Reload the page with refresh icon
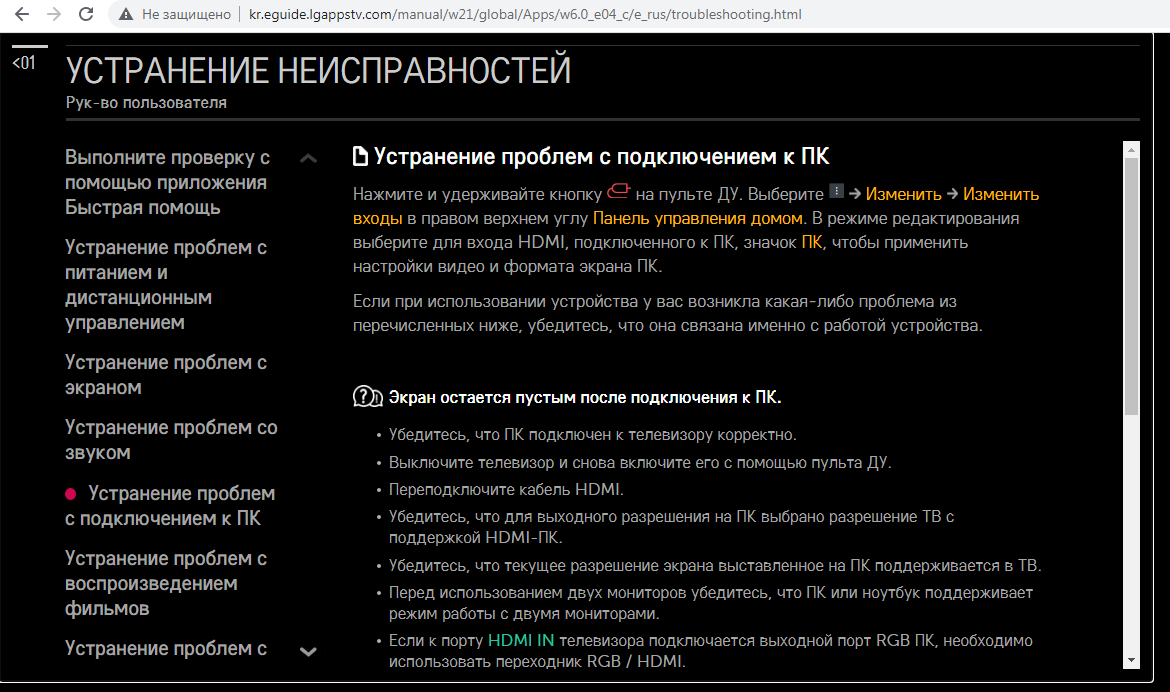1170x692 pixels. (87, 15)
